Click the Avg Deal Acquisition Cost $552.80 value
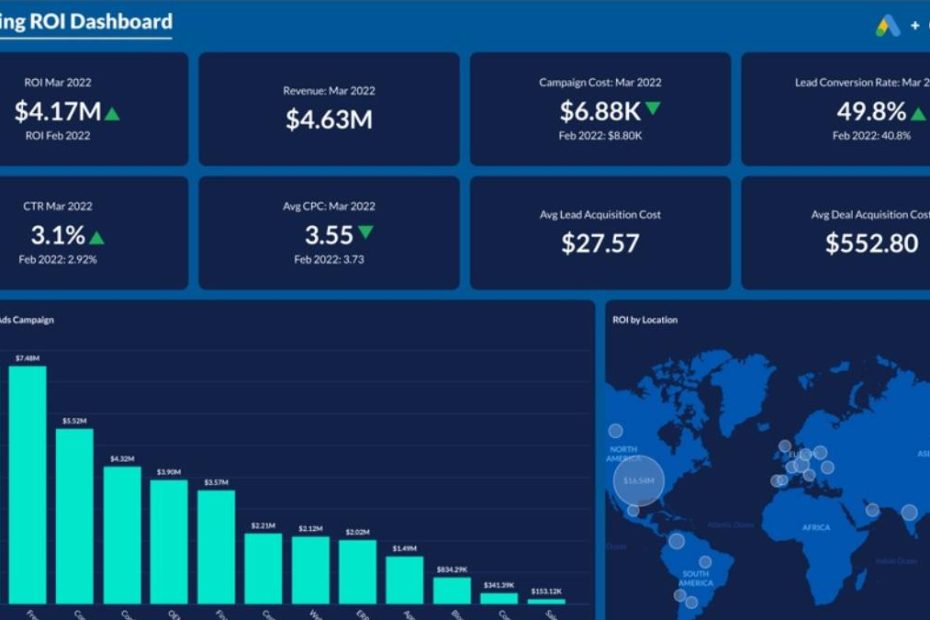The width and height of the screenshot is (930, 620). click(871, 243)
